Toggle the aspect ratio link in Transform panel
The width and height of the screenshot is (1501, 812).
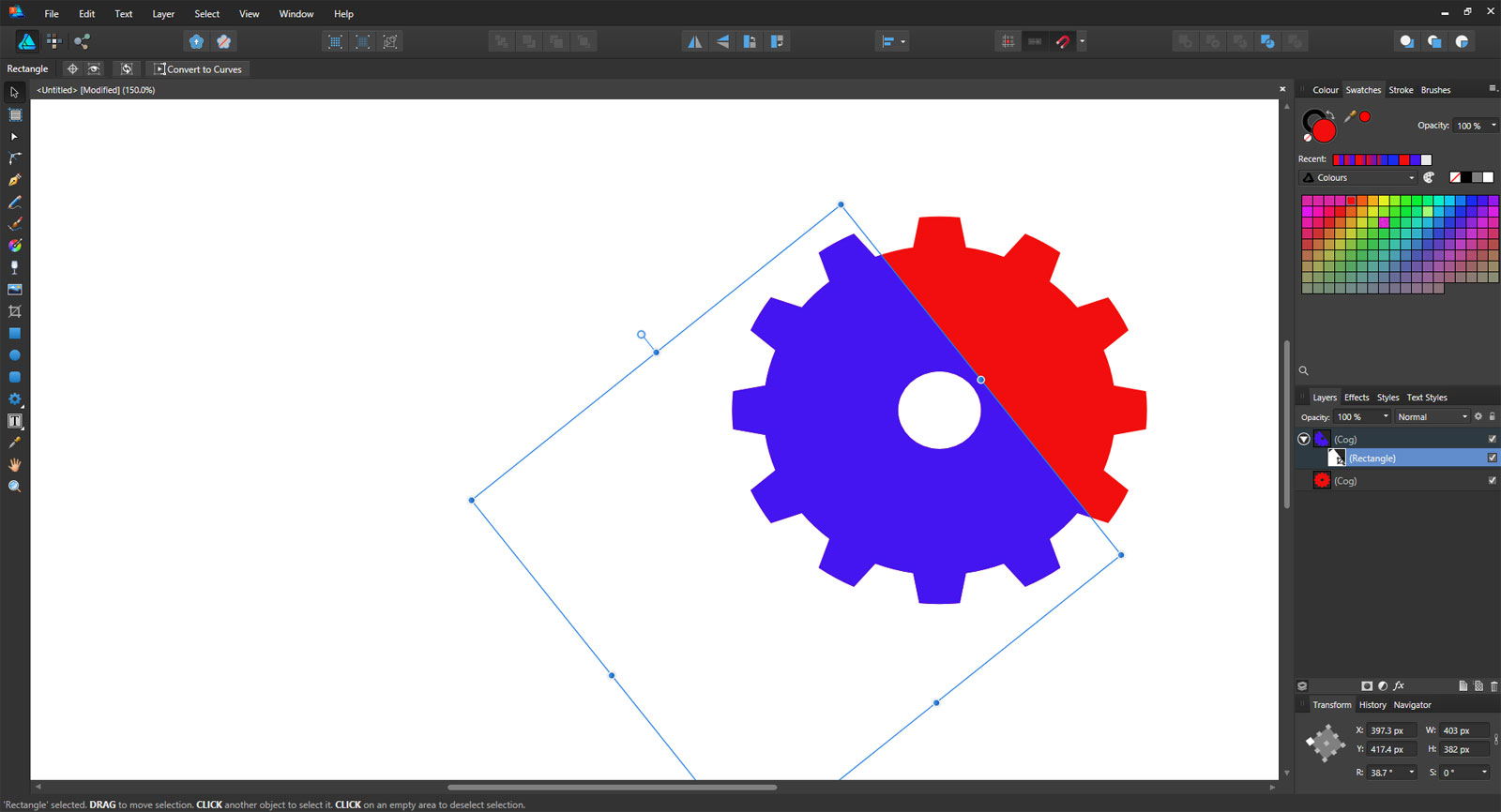(x=1496, y=740)
